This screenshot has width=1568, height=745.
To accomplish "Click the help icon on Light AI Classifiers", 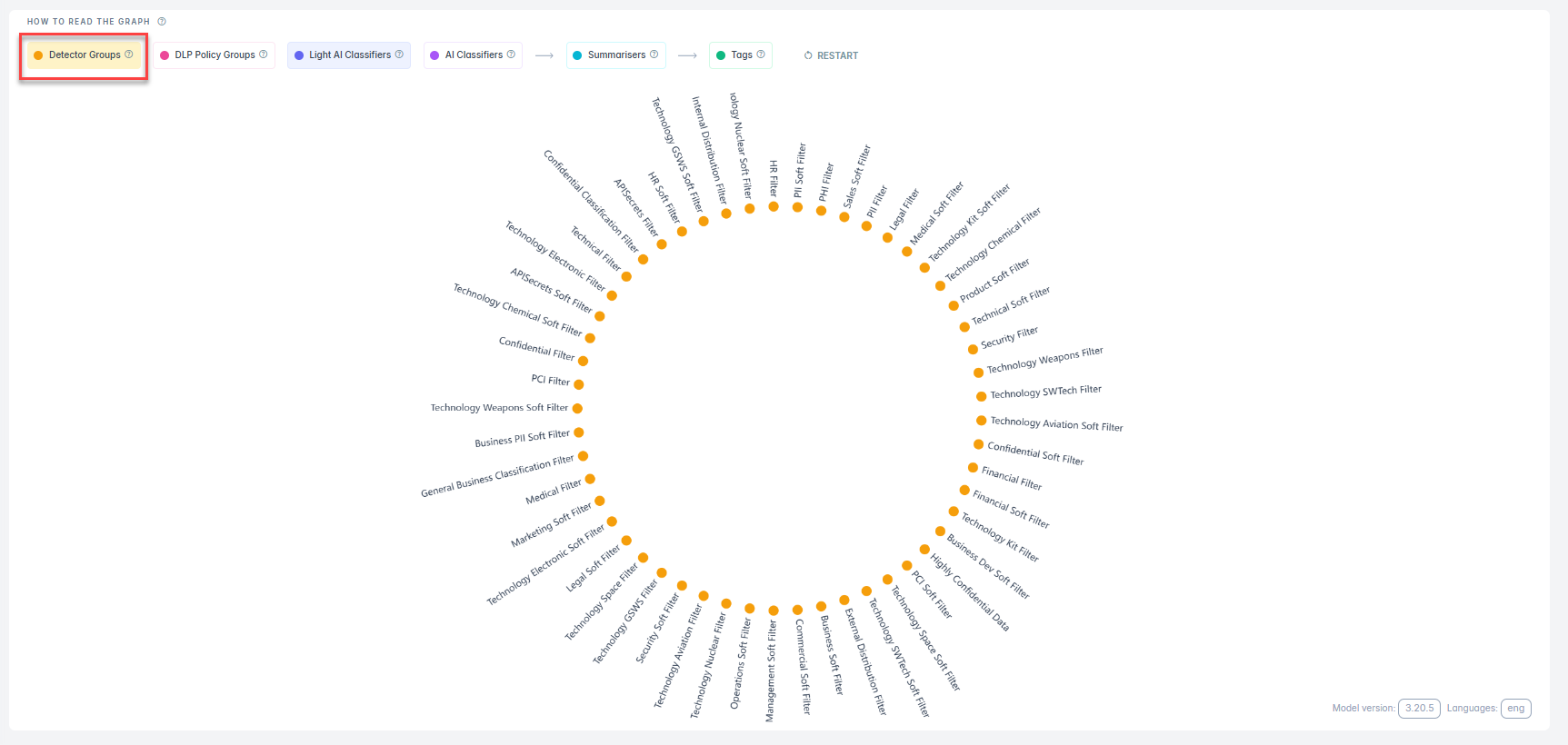I will [x=399, y=55].
